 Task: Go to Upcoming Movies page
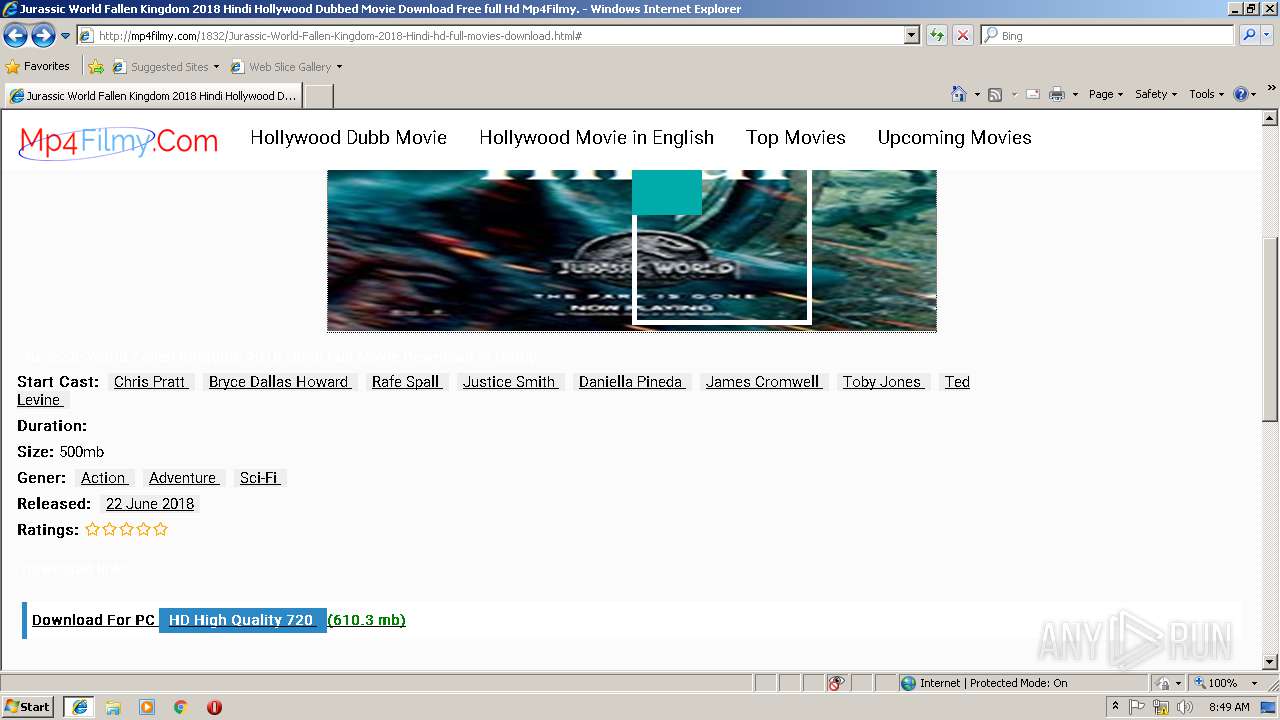point(954,138)
